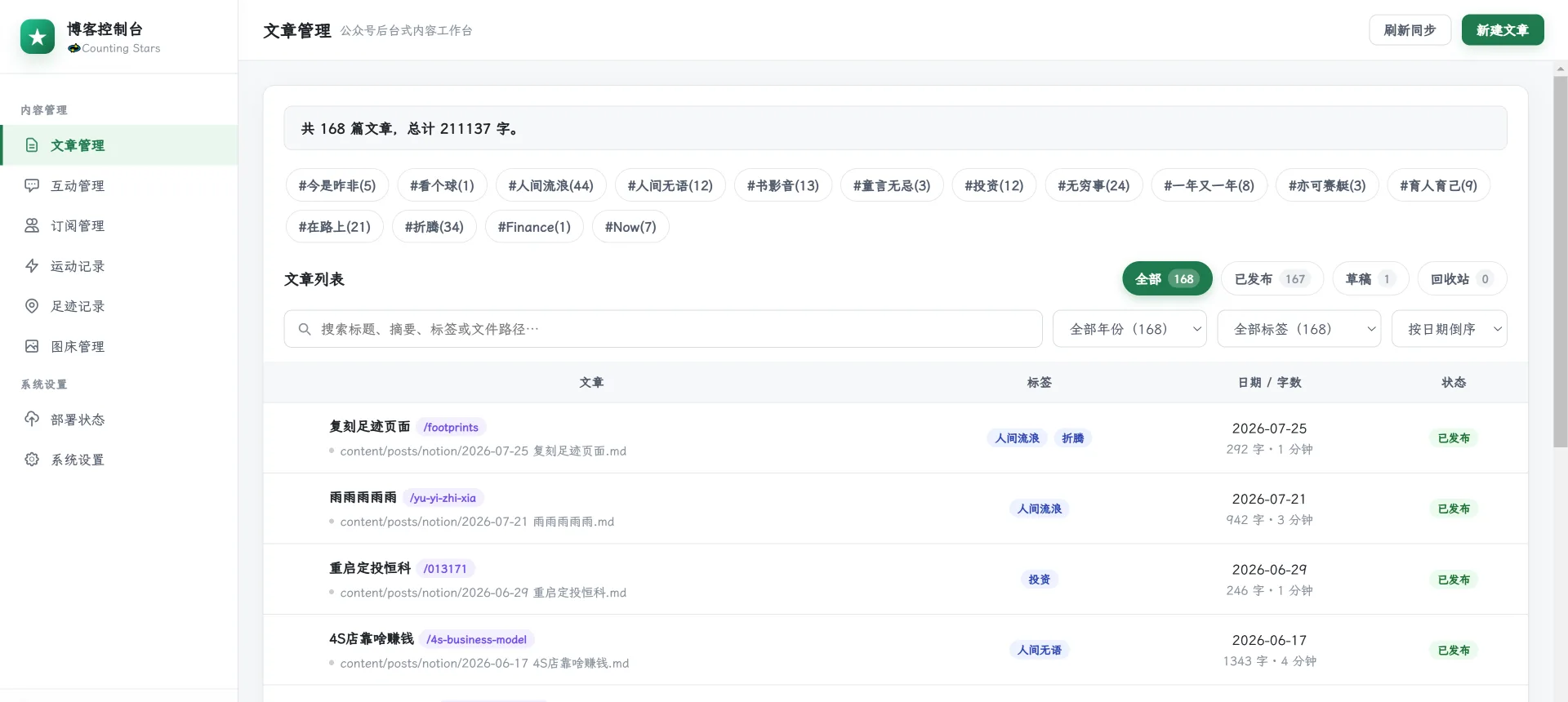Click the /yu-yi-zhi-xia slug badge
Image resolution: width=1568 pixels, height=702 pixels.
(443, 498)
